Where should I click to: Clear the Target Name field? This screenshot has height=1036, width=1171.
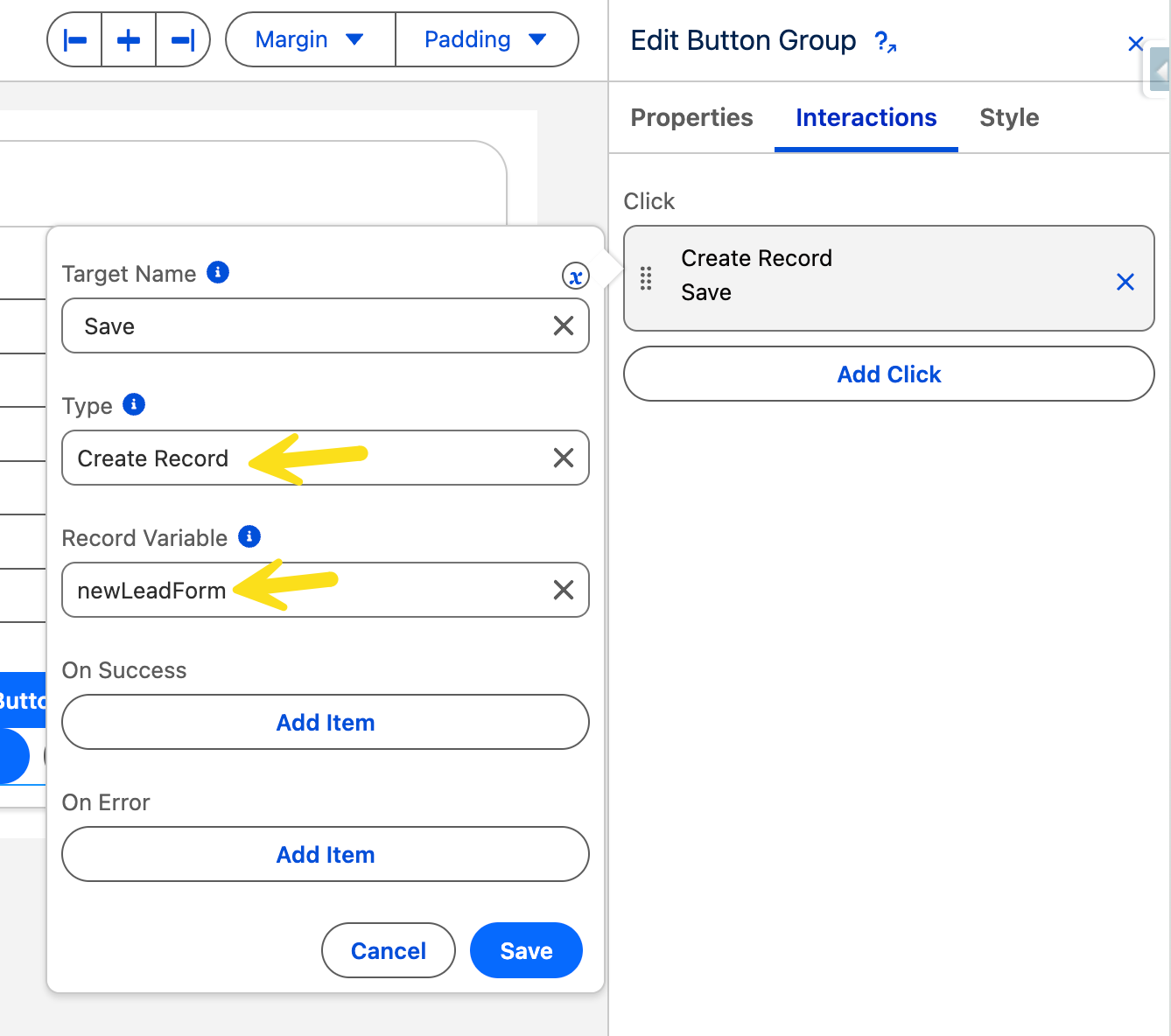pos(564,326)
